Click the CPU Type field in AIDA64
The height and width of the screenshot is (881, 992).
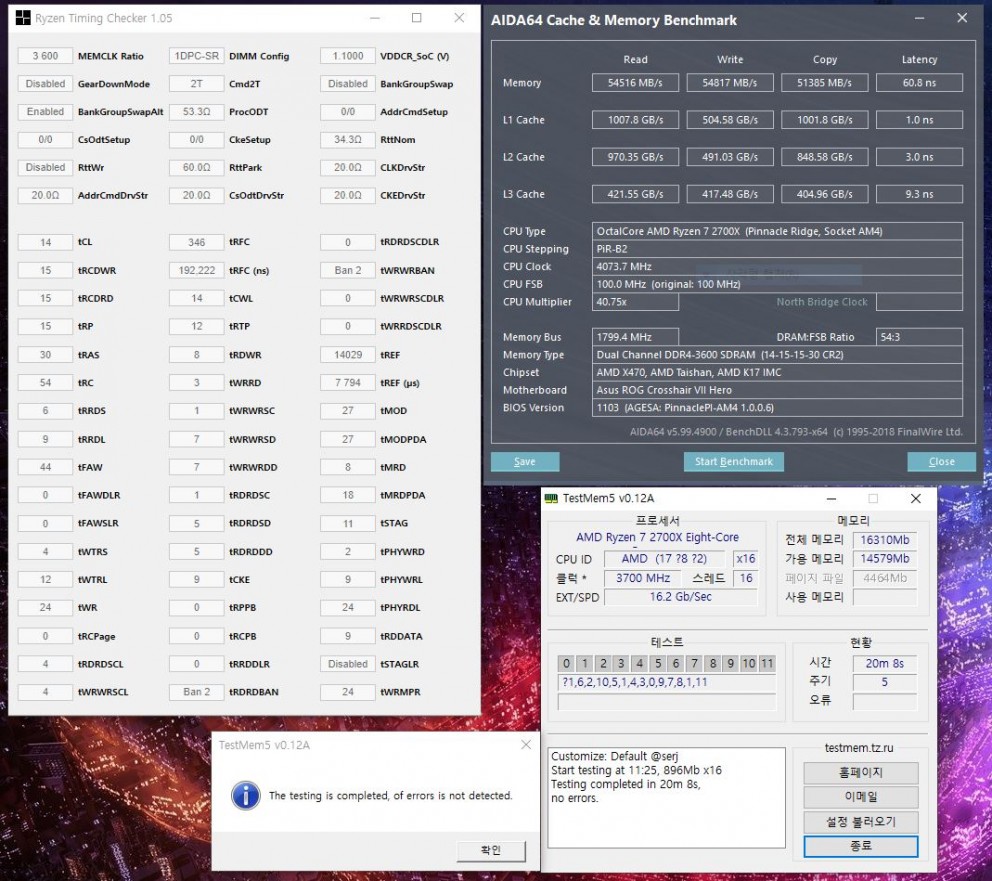(x=777, y=231)
